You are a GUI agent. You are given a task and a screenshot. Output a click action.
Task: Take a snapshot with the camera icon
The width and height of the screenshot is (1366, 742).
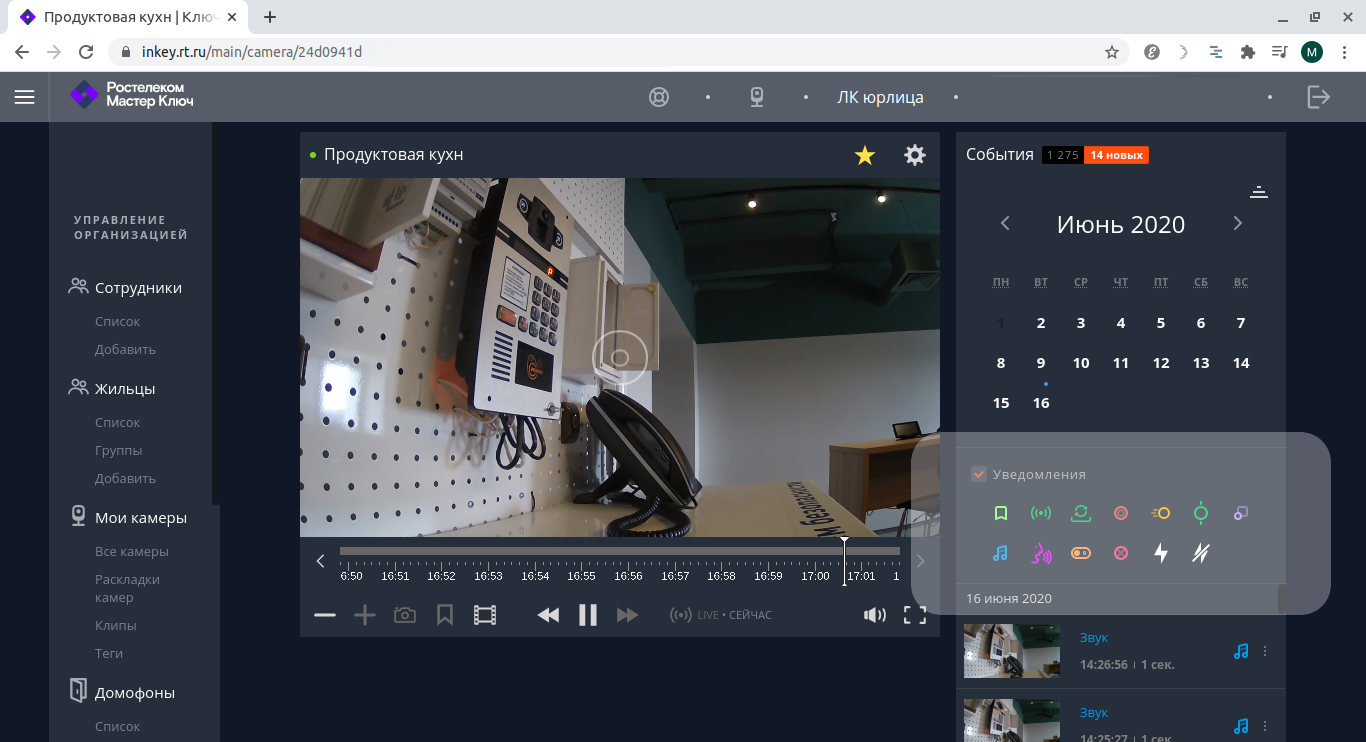point(405,615)
